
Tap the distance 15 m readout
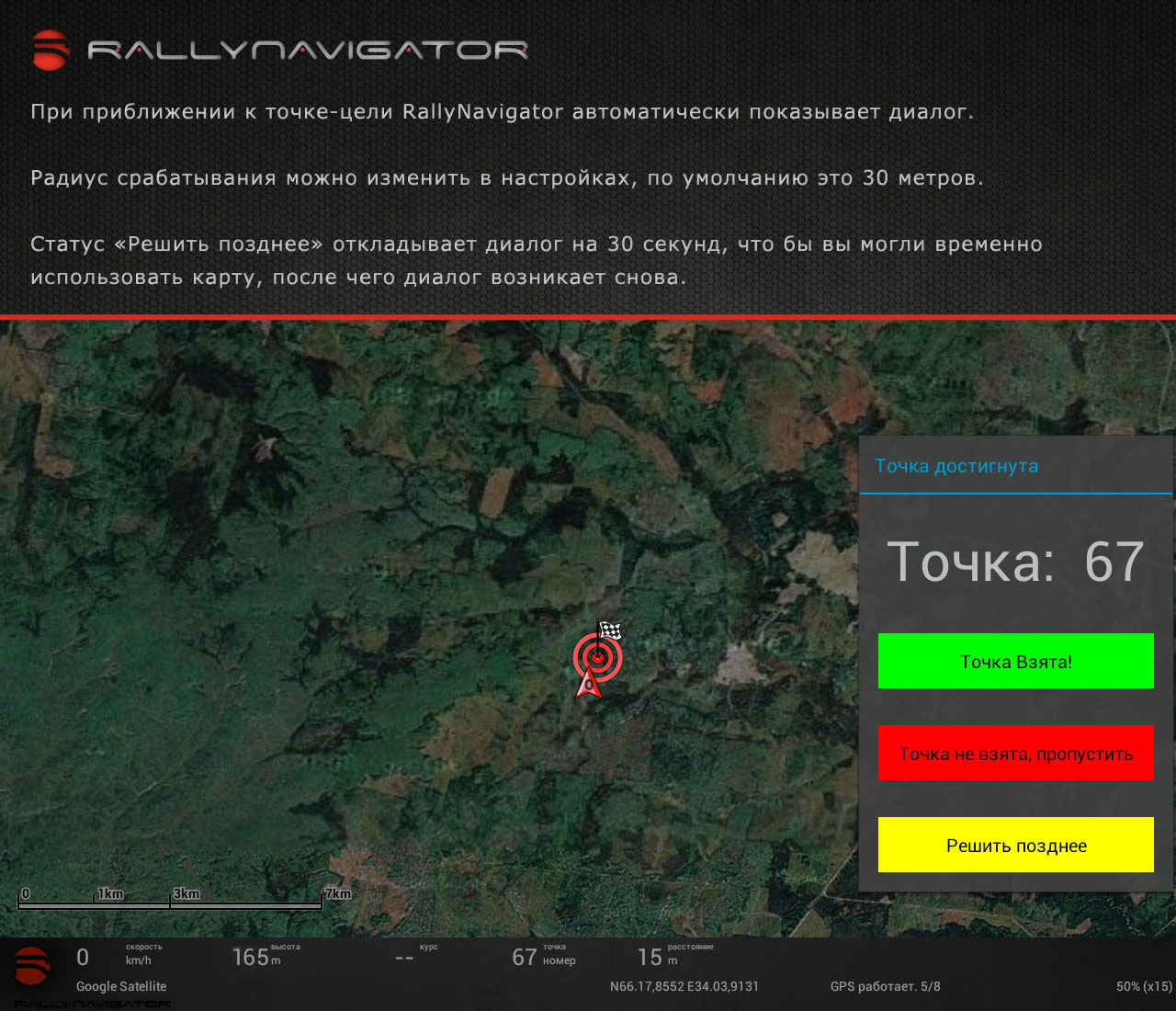[x=675, y=956]
